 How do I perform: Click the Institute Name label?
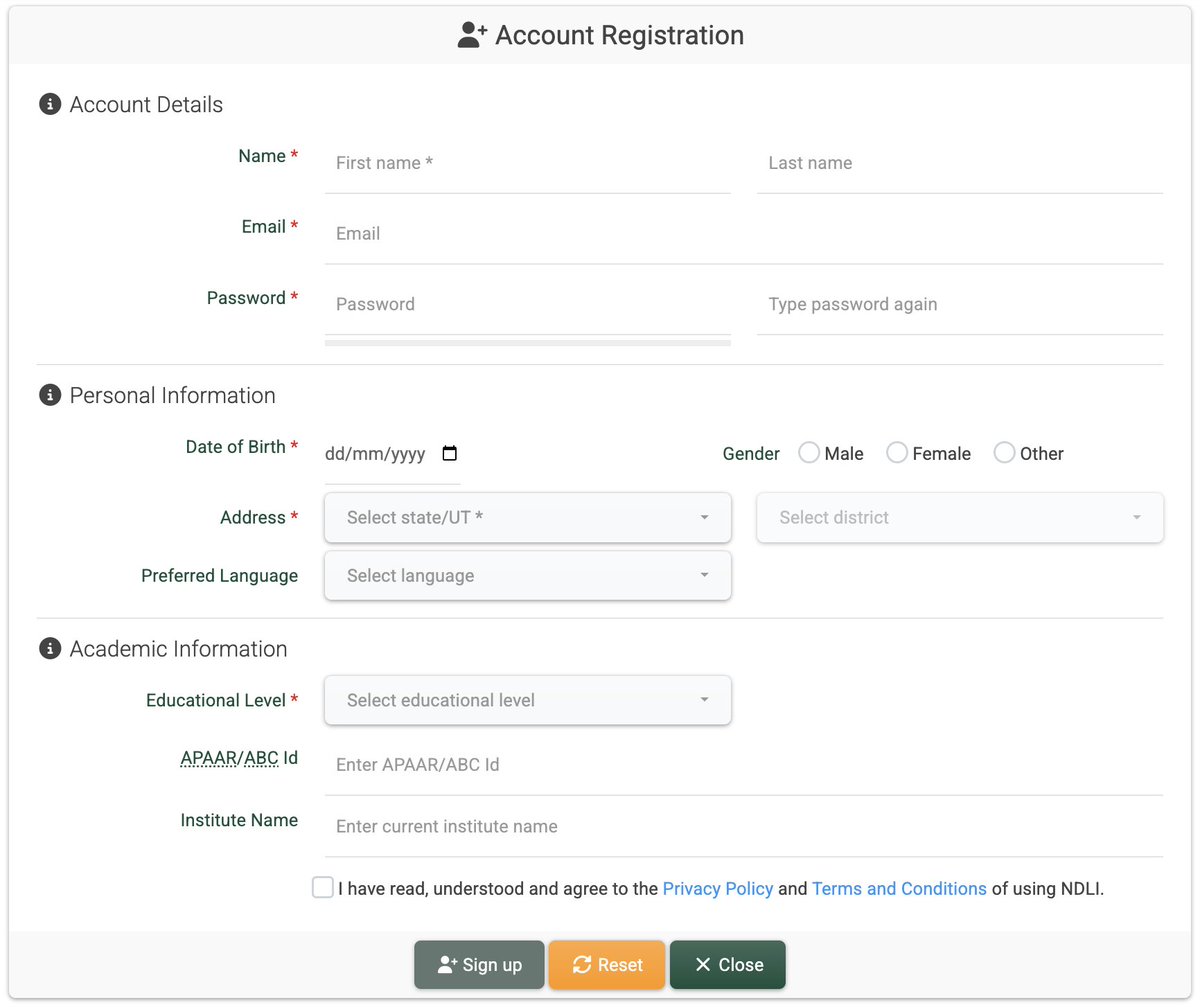point(239,820)
